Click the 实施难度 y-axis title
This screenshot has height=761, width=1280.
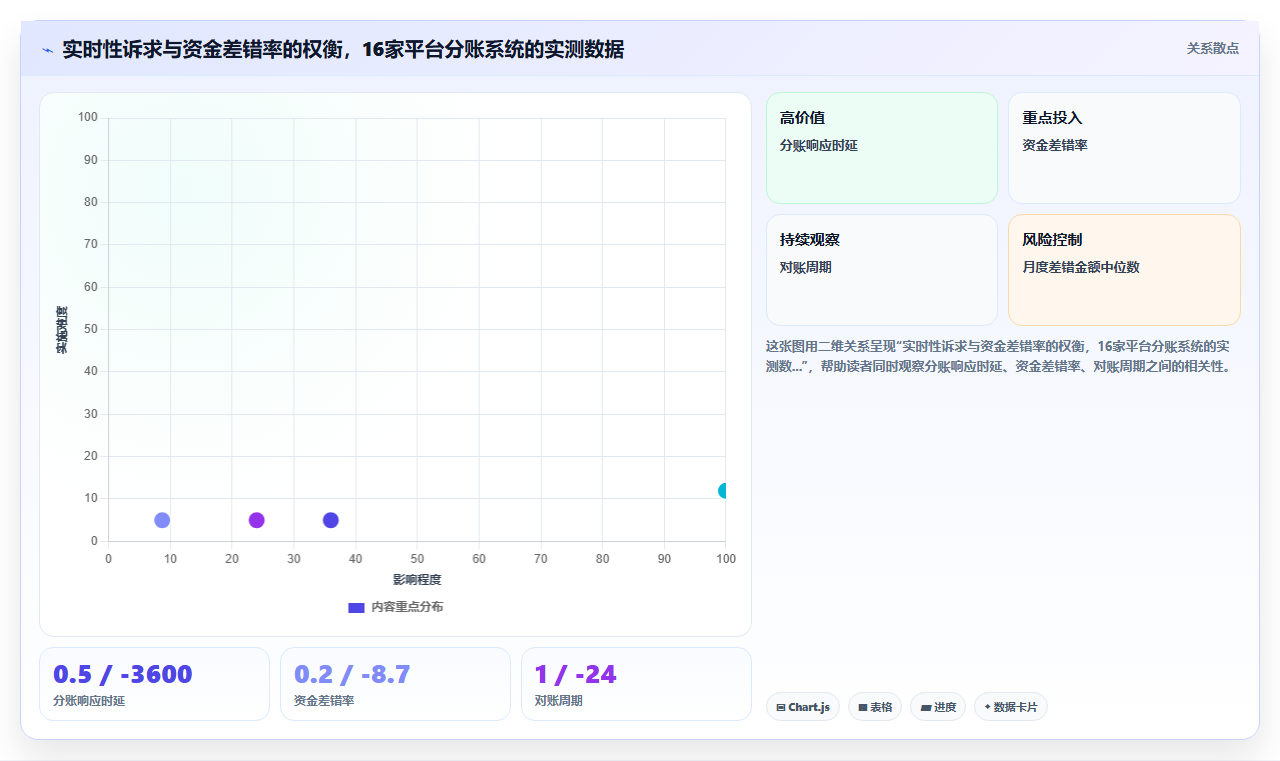(62, 330)
